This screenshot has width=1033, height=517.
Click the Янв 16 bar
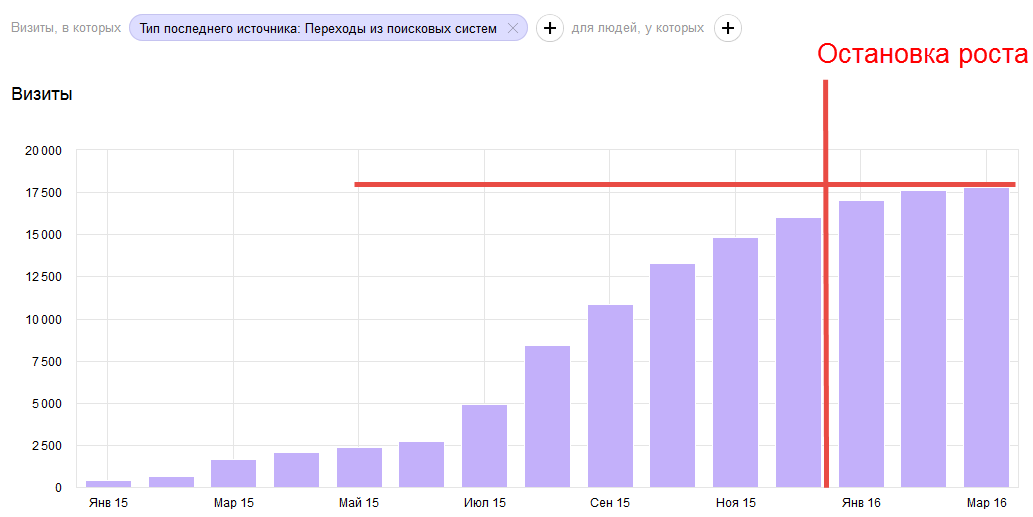click(861, 344)
